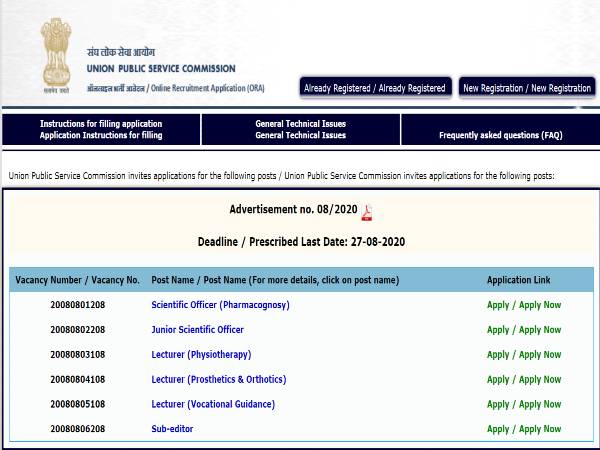Viewport: 600px width, 450px height.
Task: Select vacancy number 20080804108
Action: tap(78, 379)
